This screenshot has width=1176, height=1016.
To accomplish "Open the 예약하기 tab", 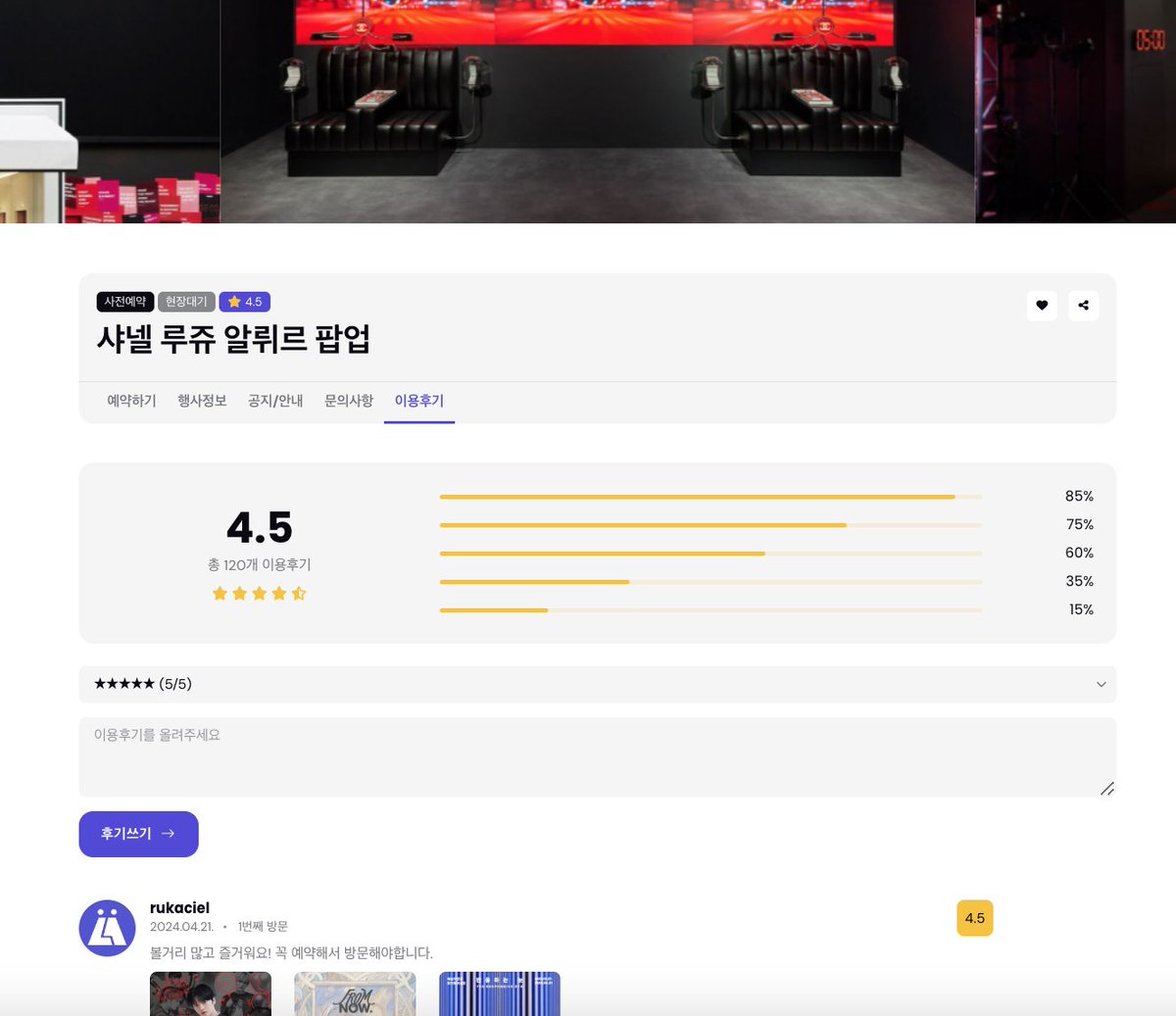I will point(131,401).
